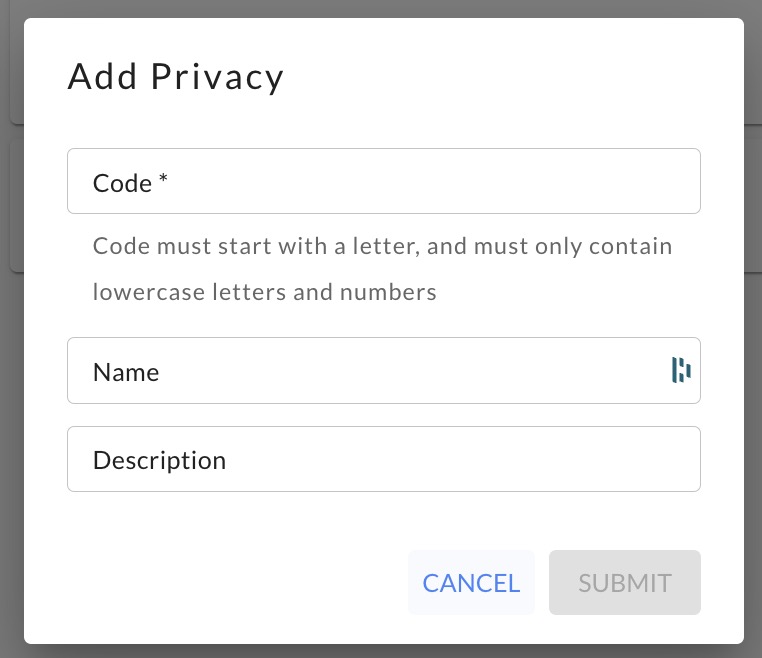Click blank dialog area left of Cancel

233,582
